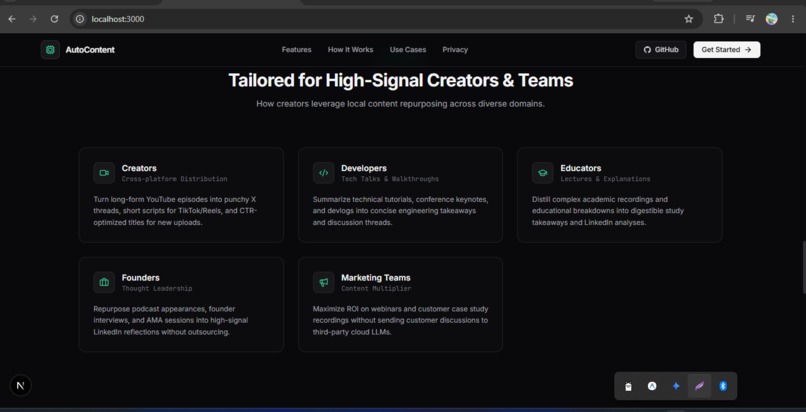
Task: Click the Educators description about academic recordings
Action: pyautogui.click(x=608, y=211)
